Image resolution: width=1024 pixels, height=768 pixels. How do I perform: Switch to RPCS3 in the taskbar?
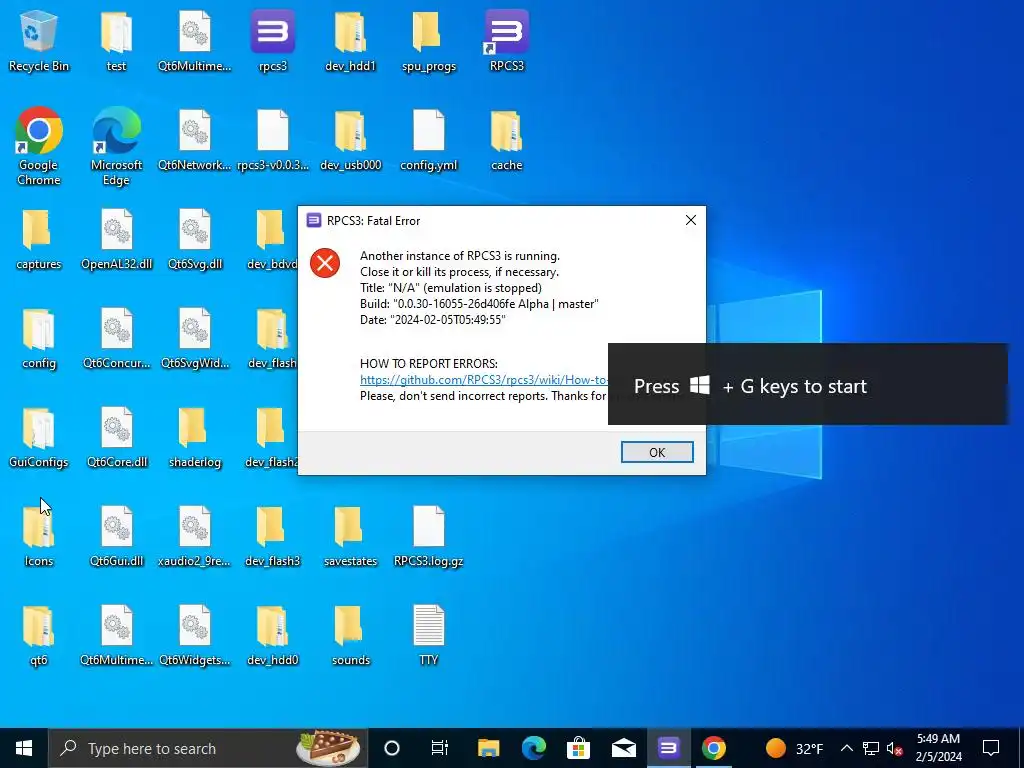coord(668,748)
